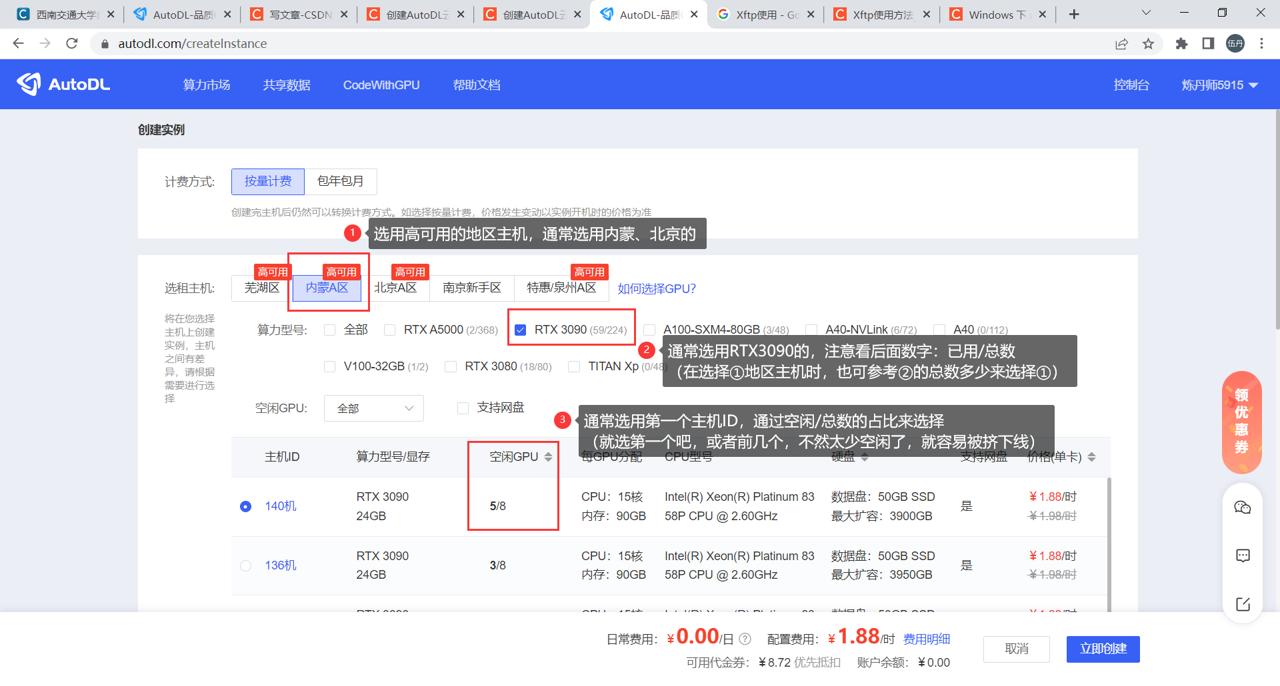Click the 领优惠券 coupon floating badge
This screenshot has width=1280, height=686.
pyautogui.click(x=1241, y=421)
